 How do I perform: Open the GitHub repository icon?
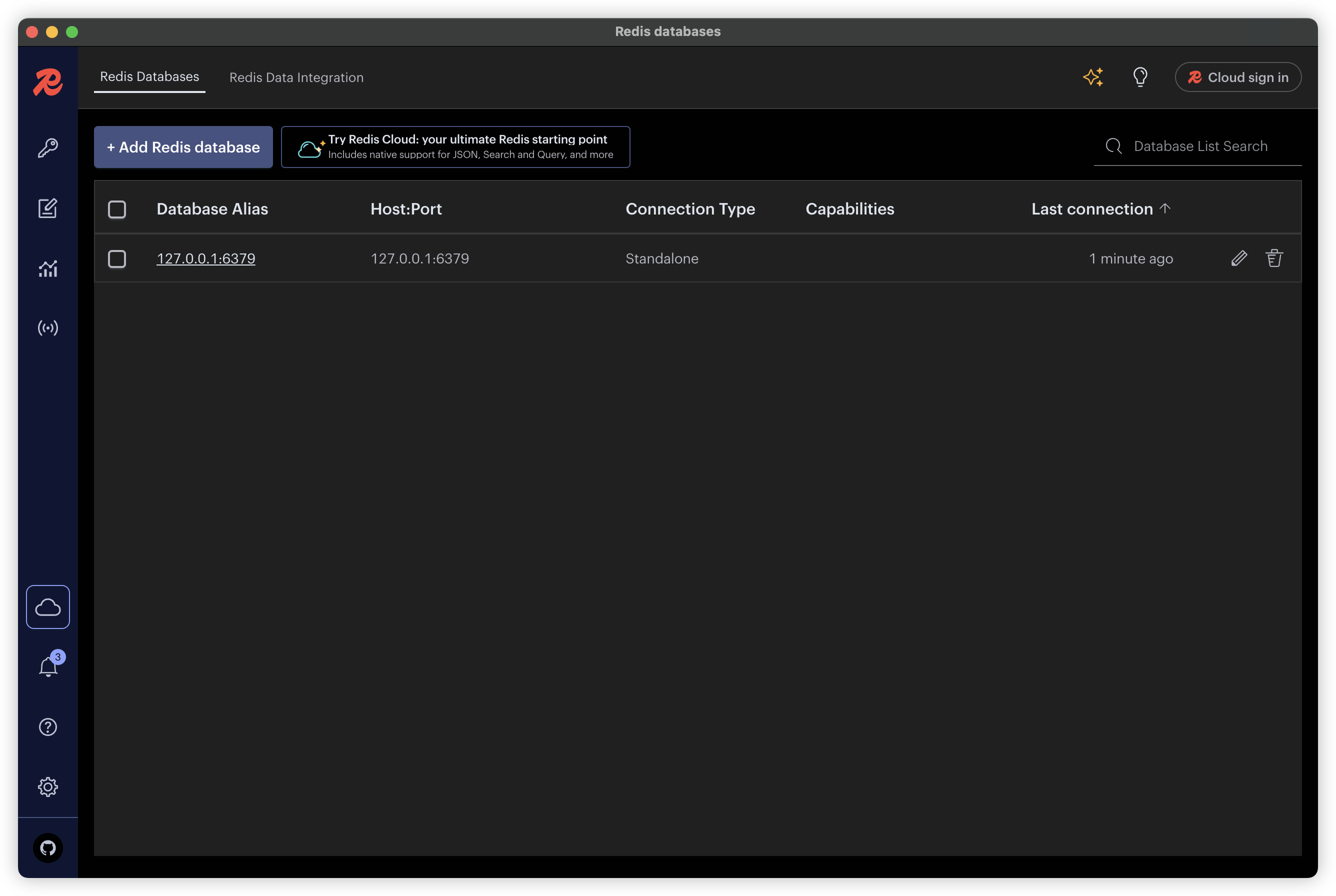coord(48,847)
